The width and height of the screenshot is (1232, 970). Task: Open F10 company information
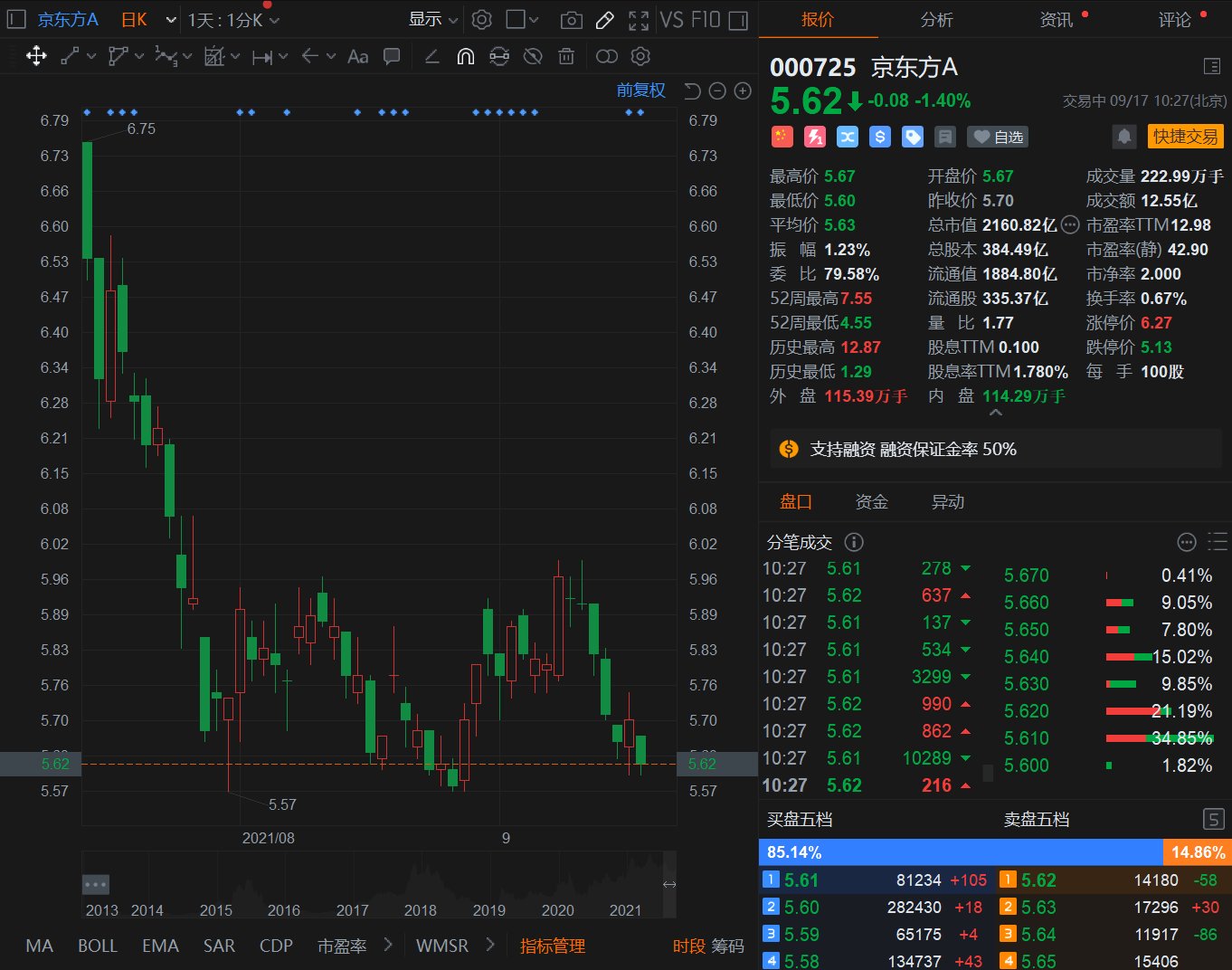coord(705,20)
